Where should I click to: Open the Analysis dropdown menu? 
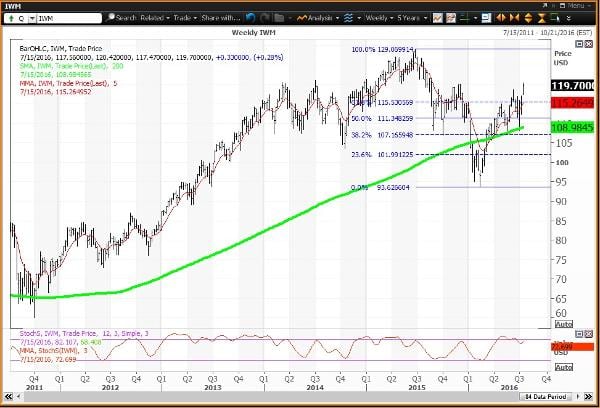[x=318, y=18]
